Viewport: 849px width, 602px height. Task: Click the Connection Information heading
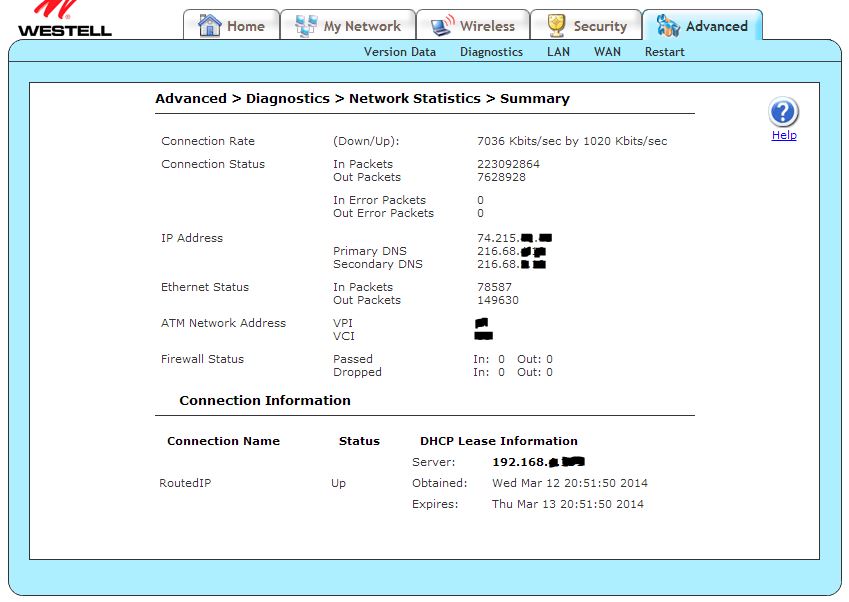point(265,401)
